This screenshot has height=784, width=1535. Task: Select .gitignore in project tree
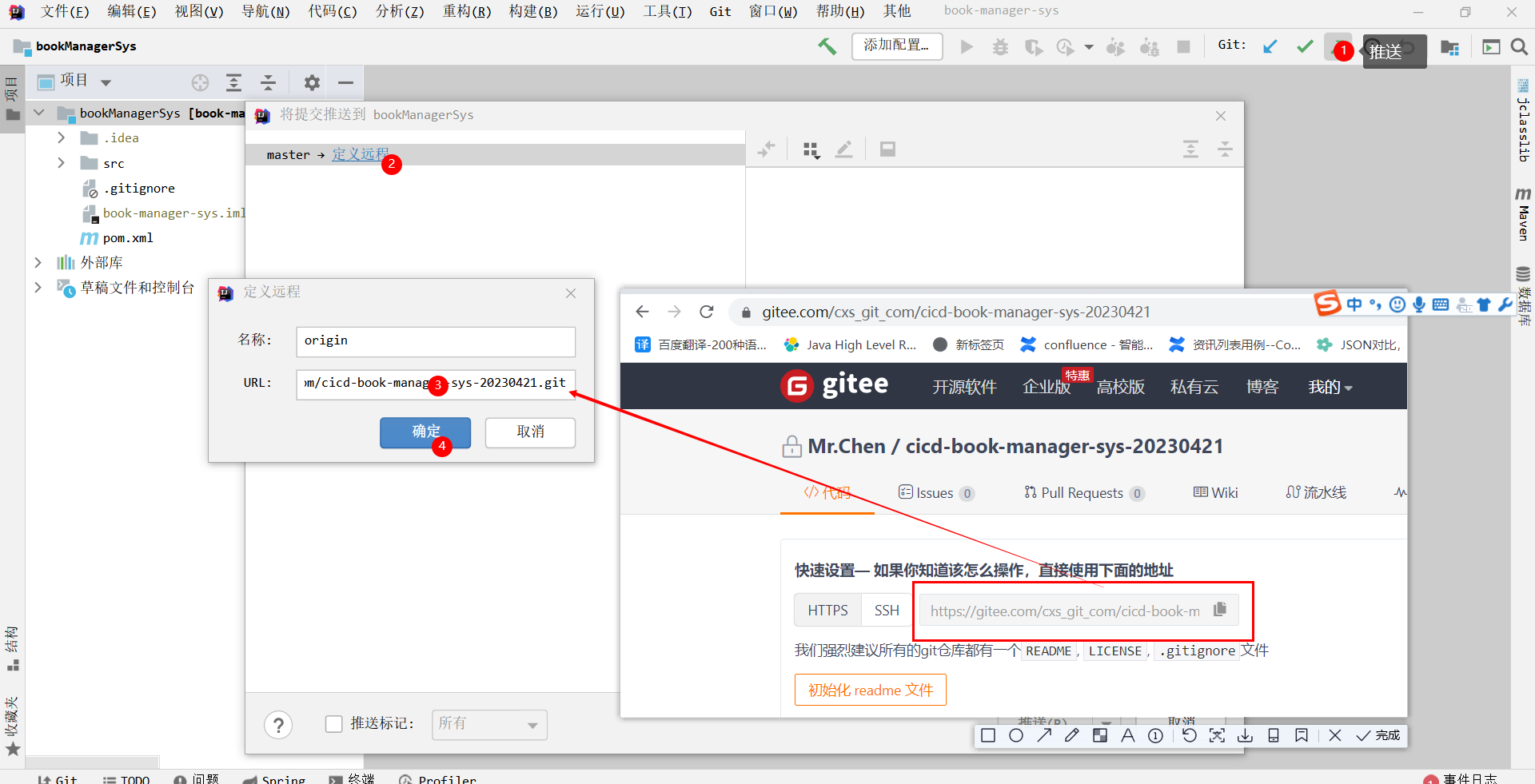point(138,189)
